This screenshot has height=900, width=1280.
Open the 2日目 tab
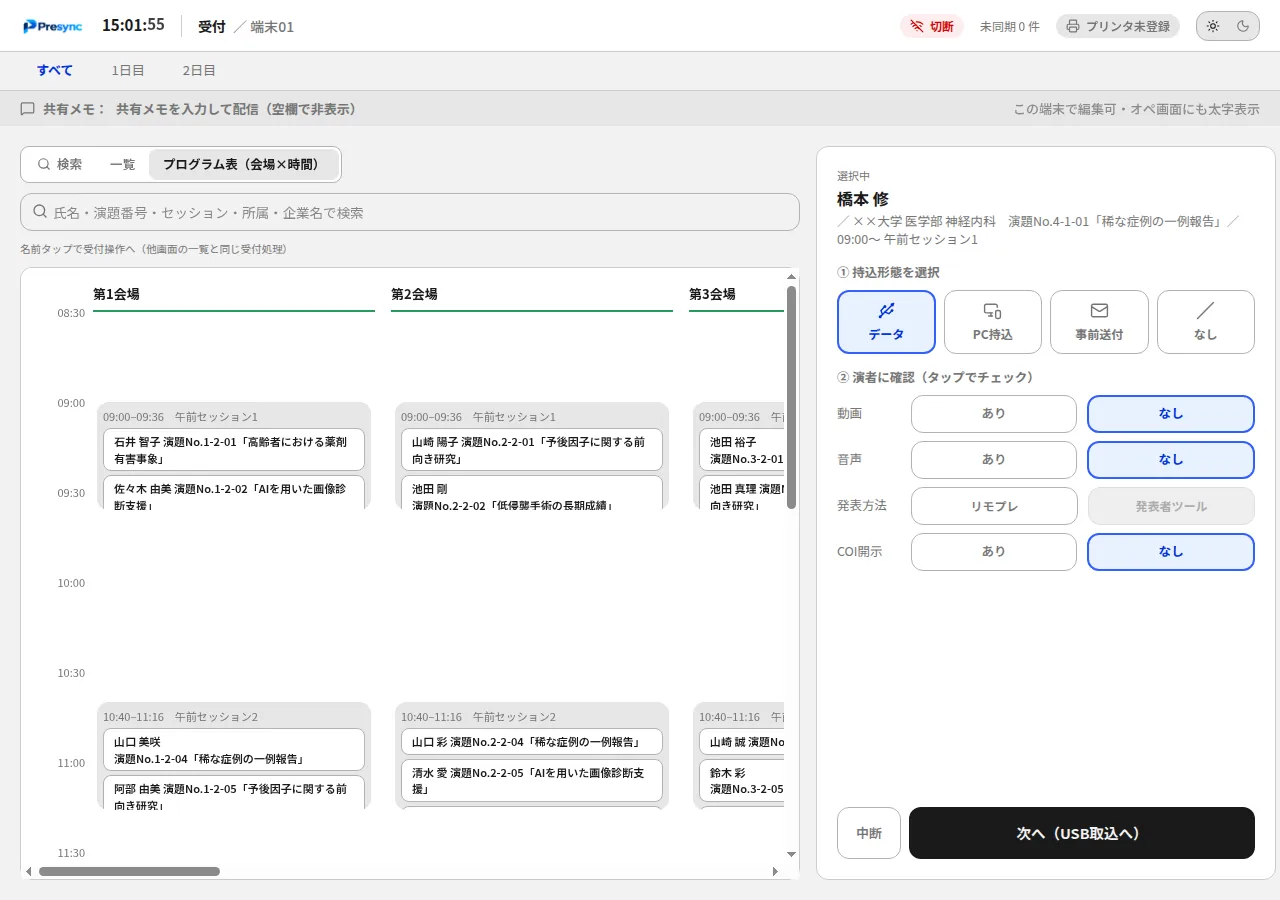click(x=199, y=71)
